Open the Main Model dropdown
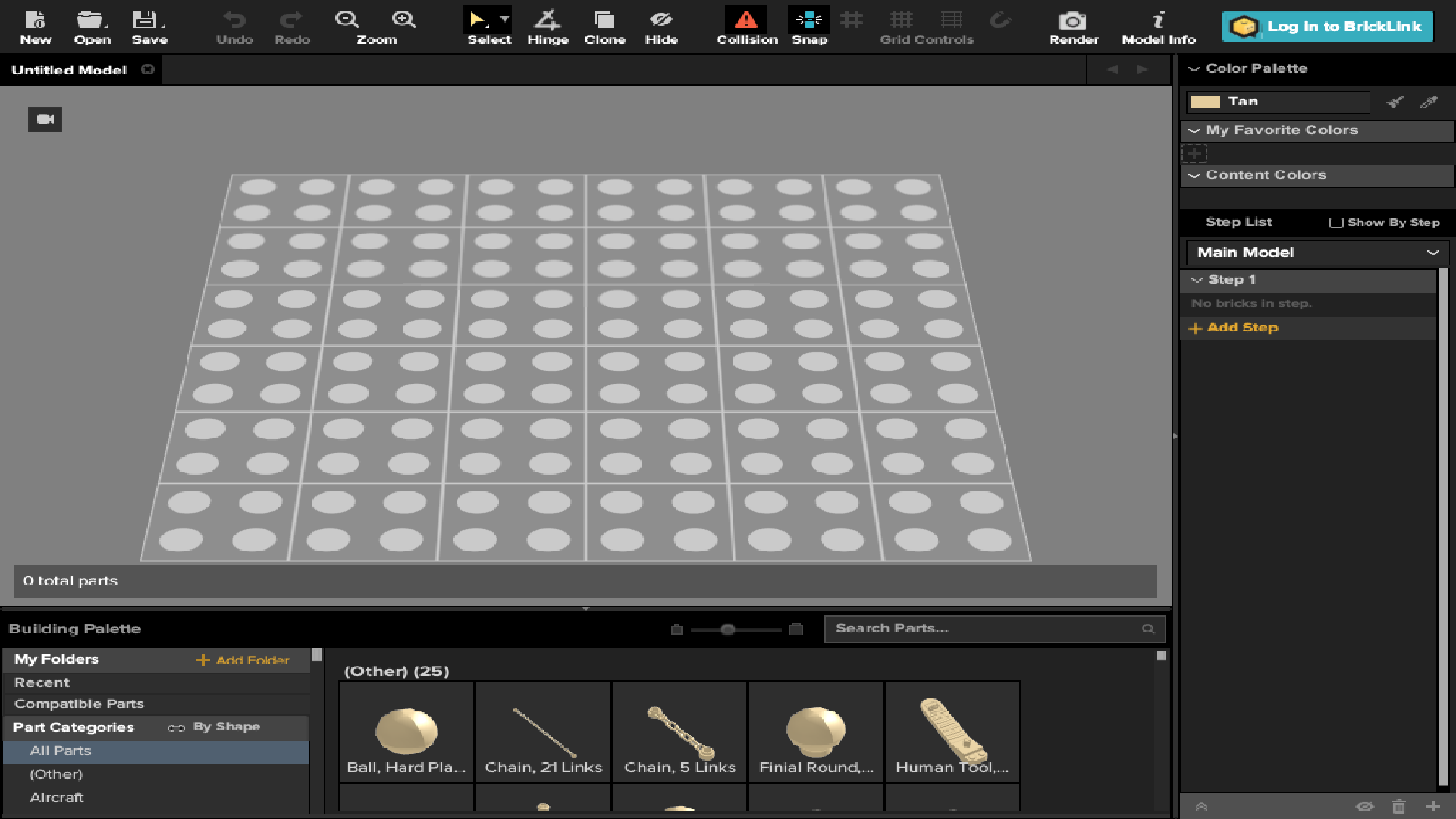 pos(1317,253)
